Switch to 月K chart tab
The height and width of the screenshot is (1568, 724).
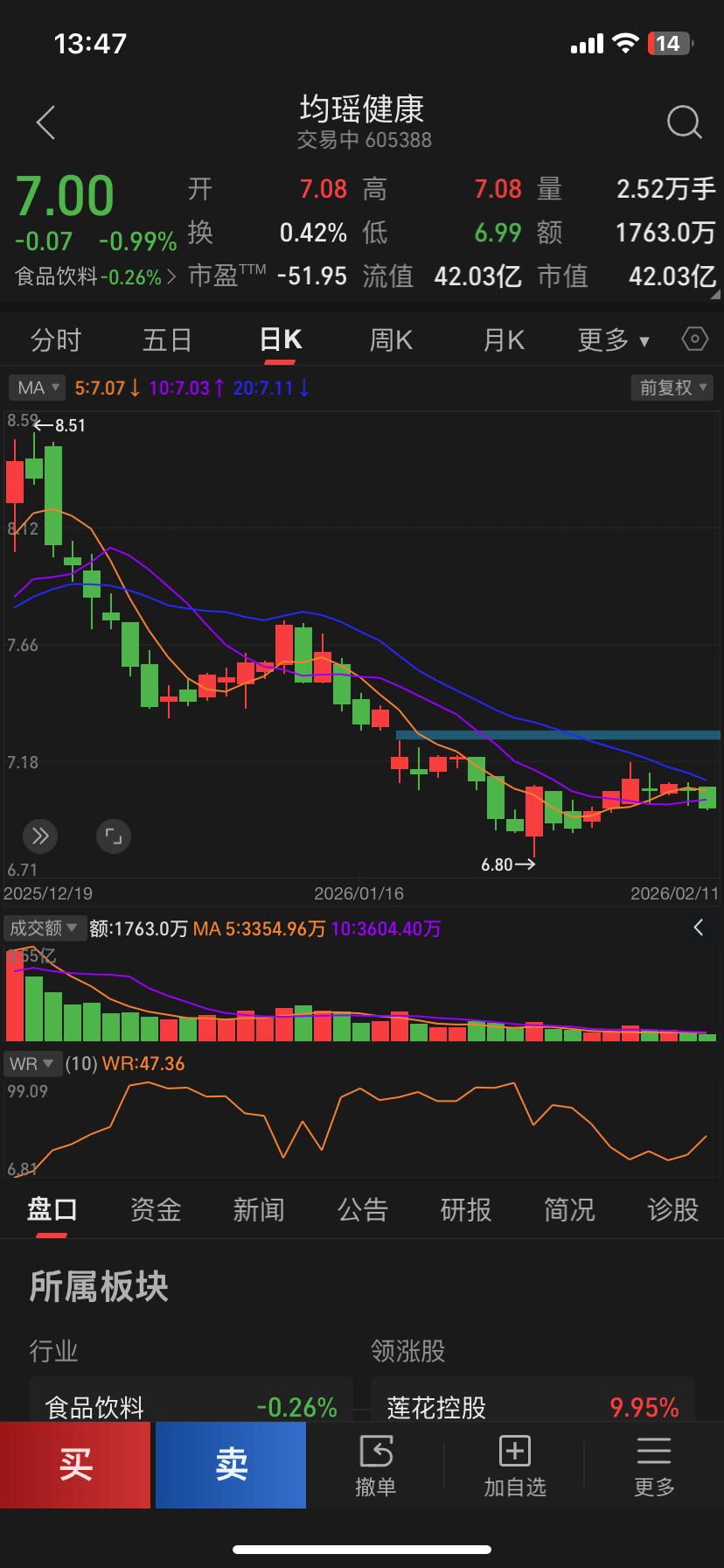click(x=504, y=339)
